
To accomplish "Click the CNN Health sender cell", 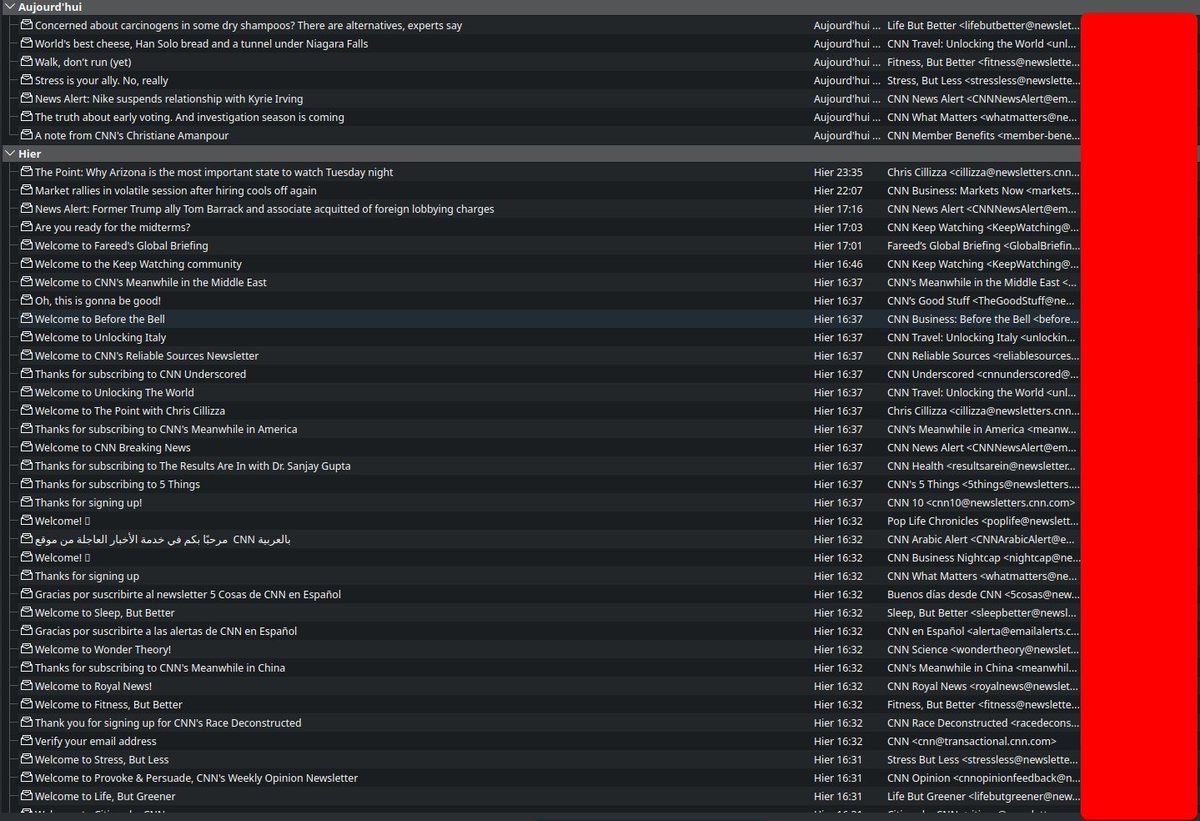I will pyautogui.click(x=983, y=466).
